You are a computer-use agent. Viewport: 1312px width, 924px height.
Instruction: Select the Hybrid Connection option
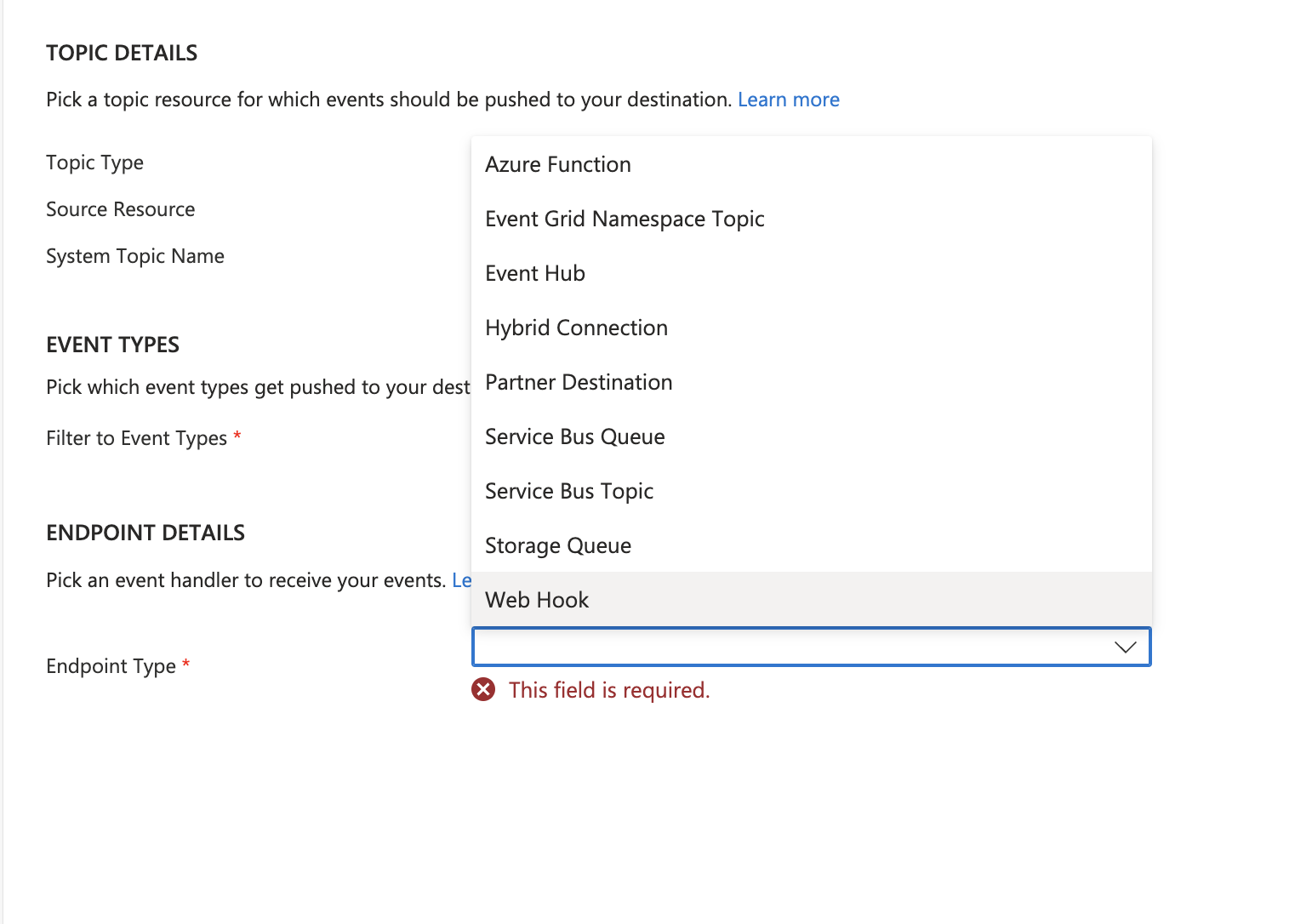pos(576,328)
